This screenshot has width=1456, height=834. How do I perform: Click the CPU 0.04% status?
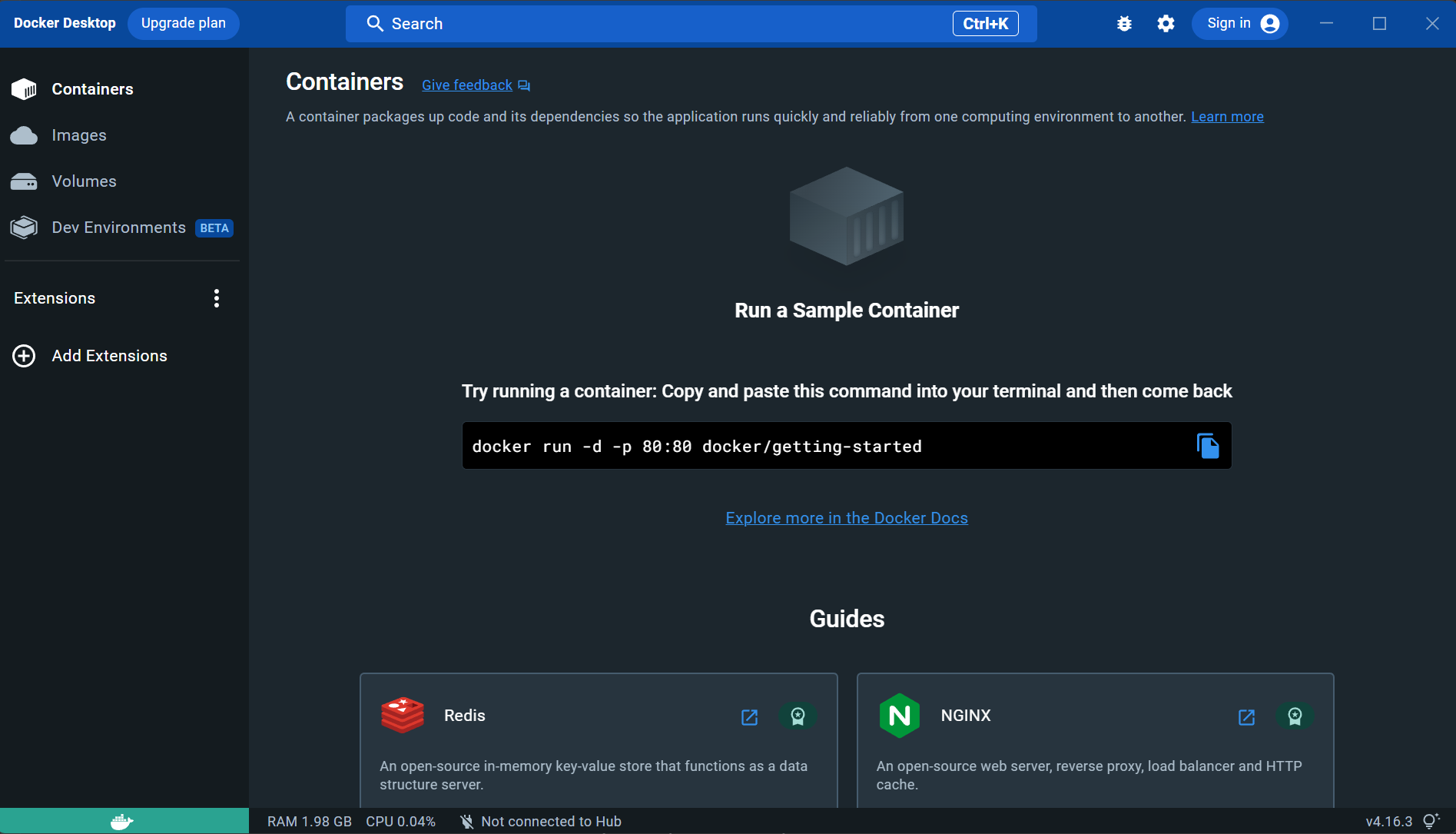pyautogui.click(x=400, y=822)
